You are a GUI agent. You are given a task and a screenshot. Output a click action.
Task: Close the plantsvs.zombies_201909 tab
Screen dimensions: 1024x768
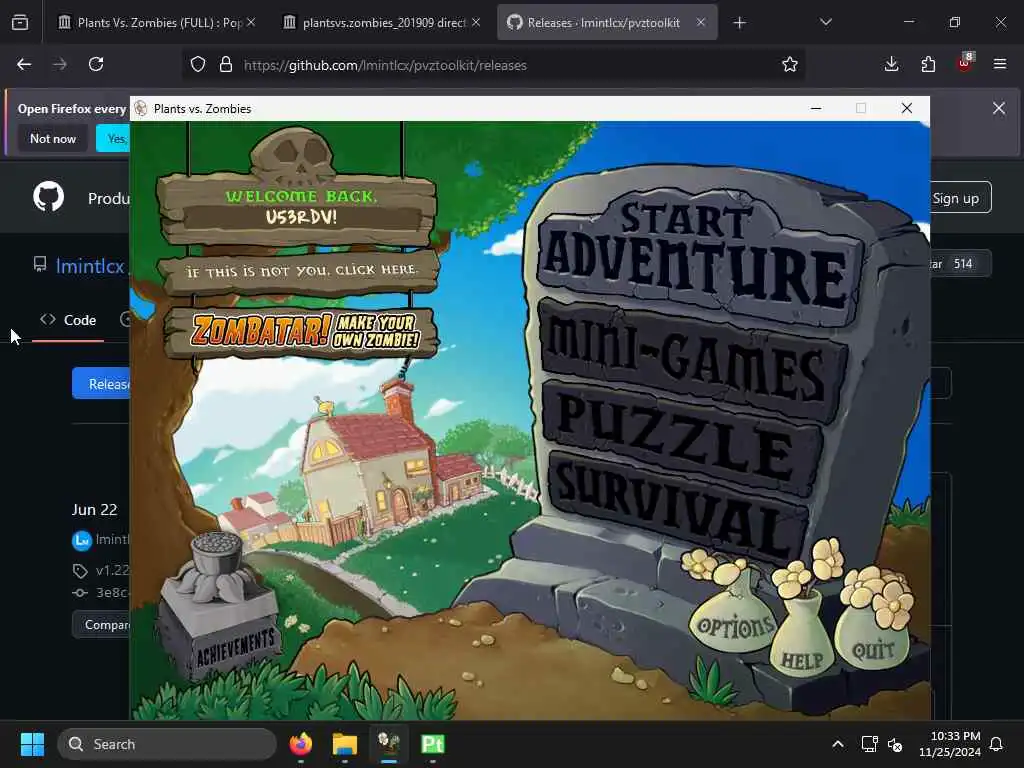[476, 22]
